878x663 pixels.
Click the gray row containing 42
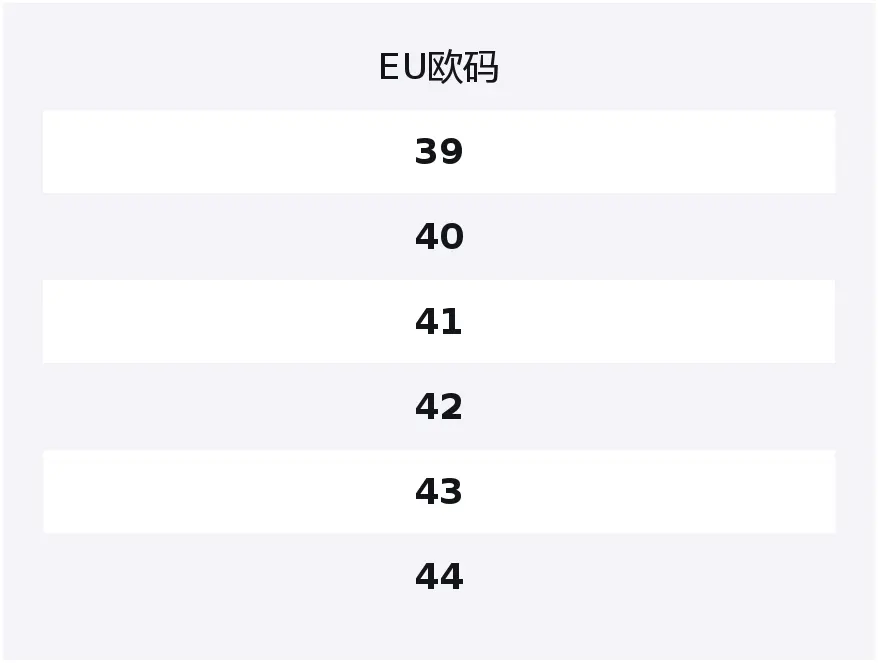[x=439, y=407]
